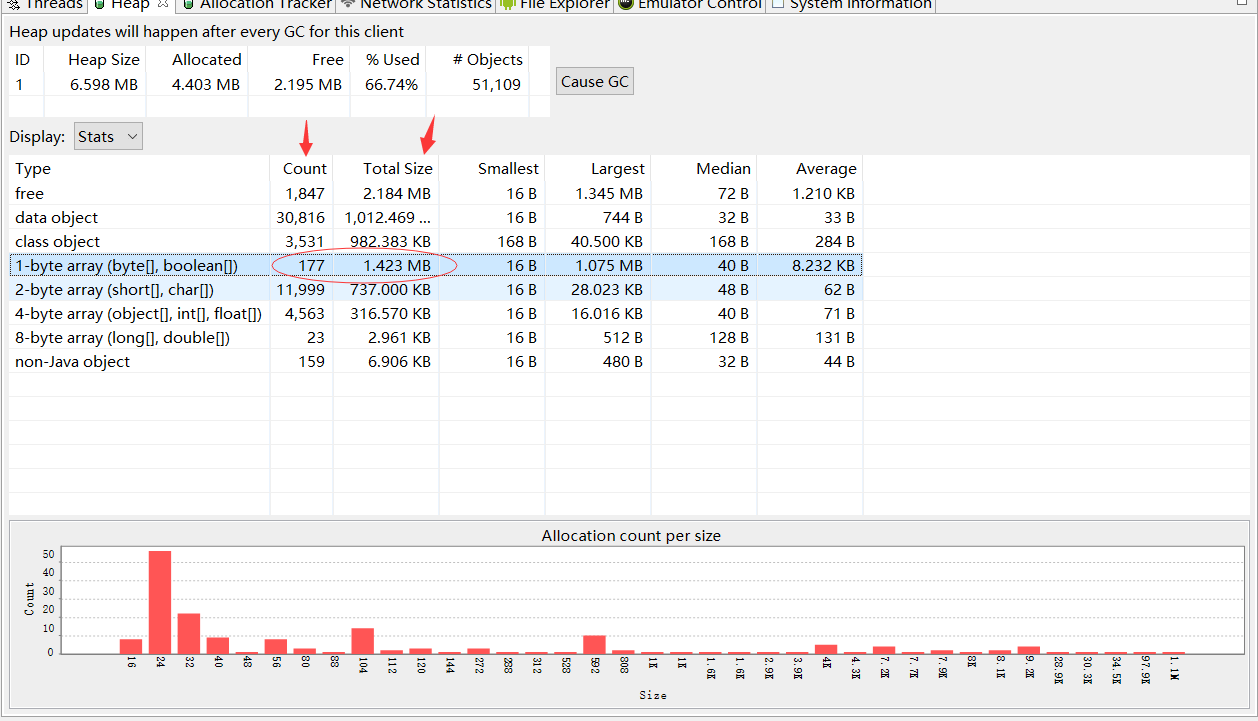Image resolution: width=1258 pixels, height=721 pixels.
Task: Open the Allocation Tracker tab
Action: [264, 4]
